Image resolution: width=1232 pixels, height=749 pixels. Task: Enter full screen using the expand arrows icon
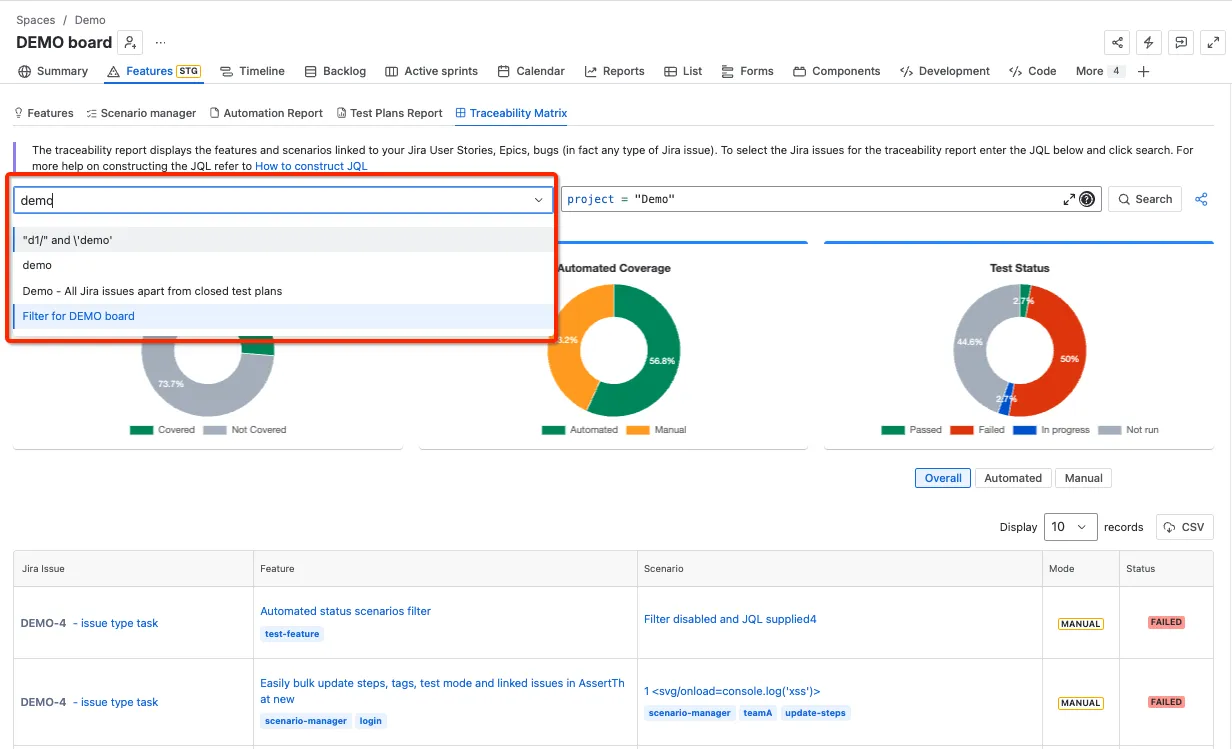point(1213,42)
